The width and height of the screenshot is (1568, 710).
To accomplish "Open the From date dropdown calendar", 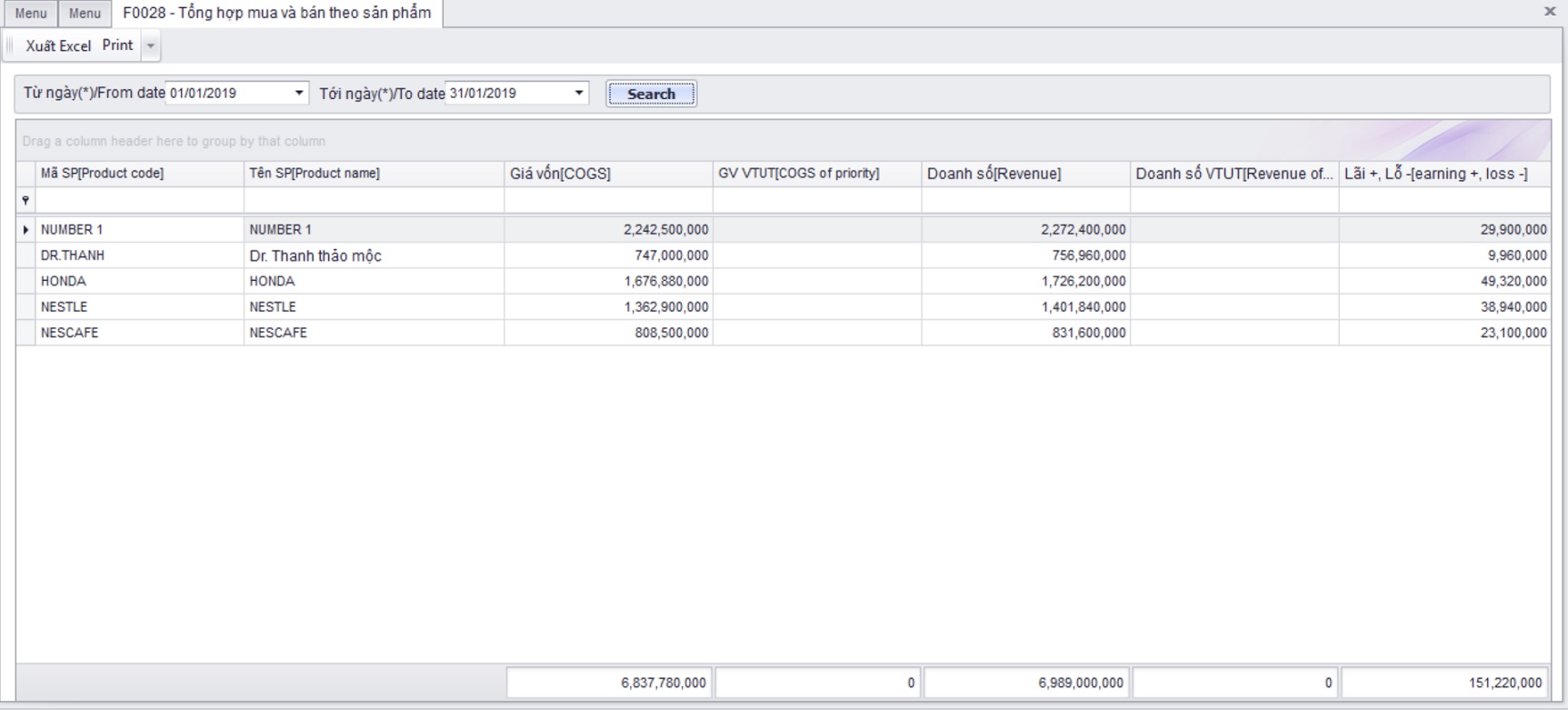I will (x=298, y=93).
